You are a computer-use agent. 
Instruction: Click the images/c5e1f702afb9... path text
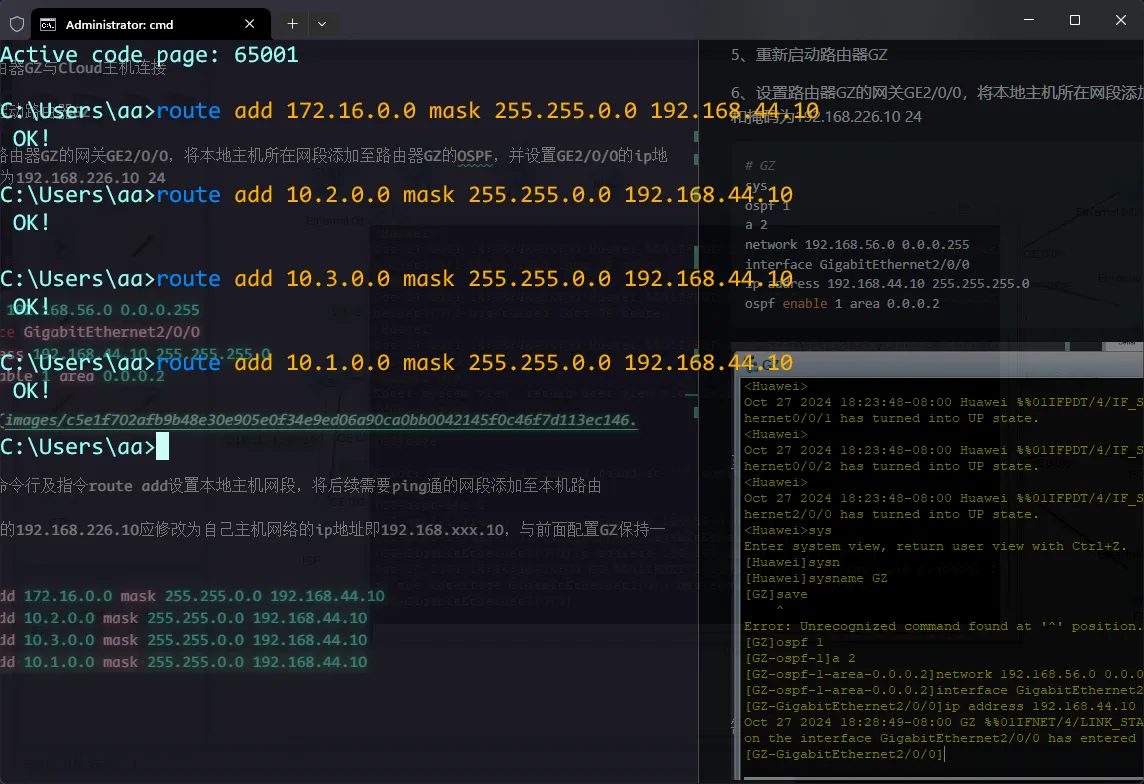point(320,420)
